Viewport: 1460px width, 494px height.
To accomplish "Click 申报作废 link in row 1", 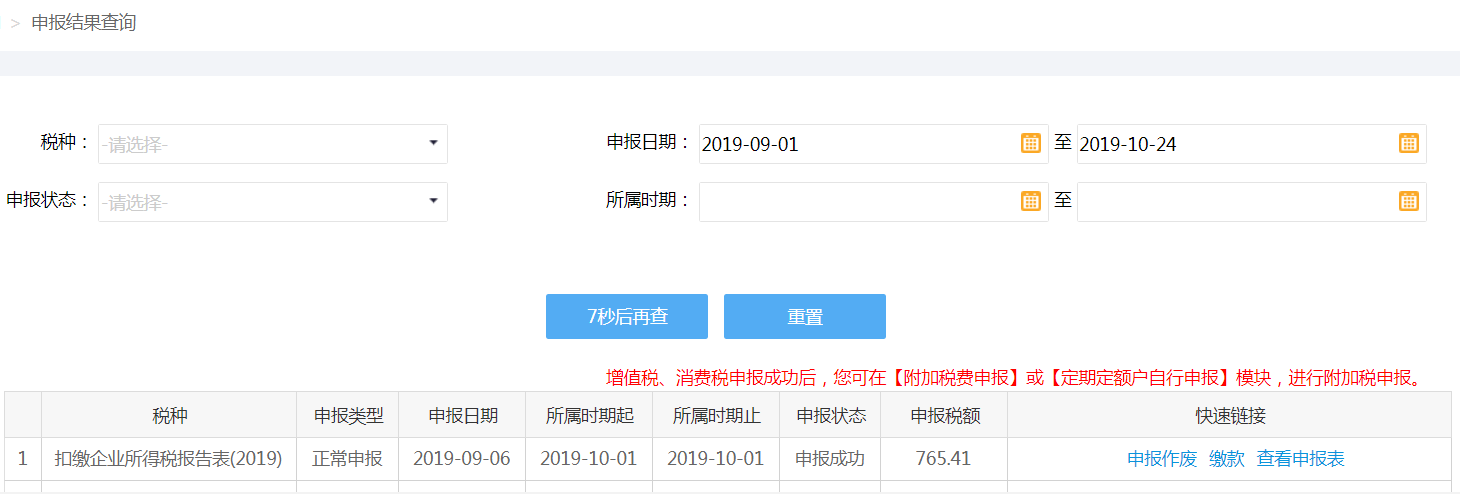I will coord(1162,459).
